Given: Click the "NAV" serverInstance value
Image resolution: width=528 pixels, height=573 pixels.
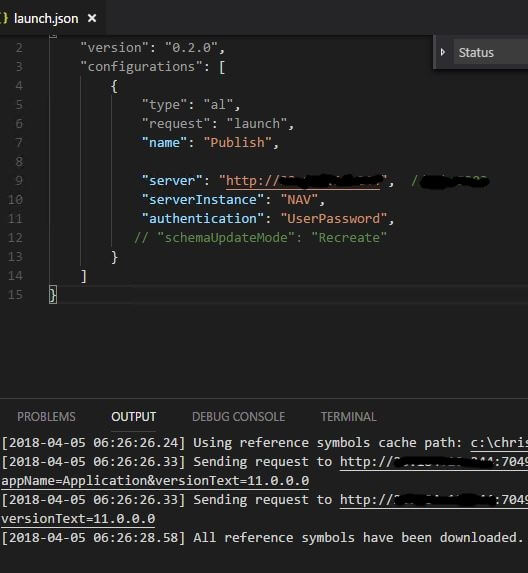Looking at the screenshot, I should coord(299,200).
